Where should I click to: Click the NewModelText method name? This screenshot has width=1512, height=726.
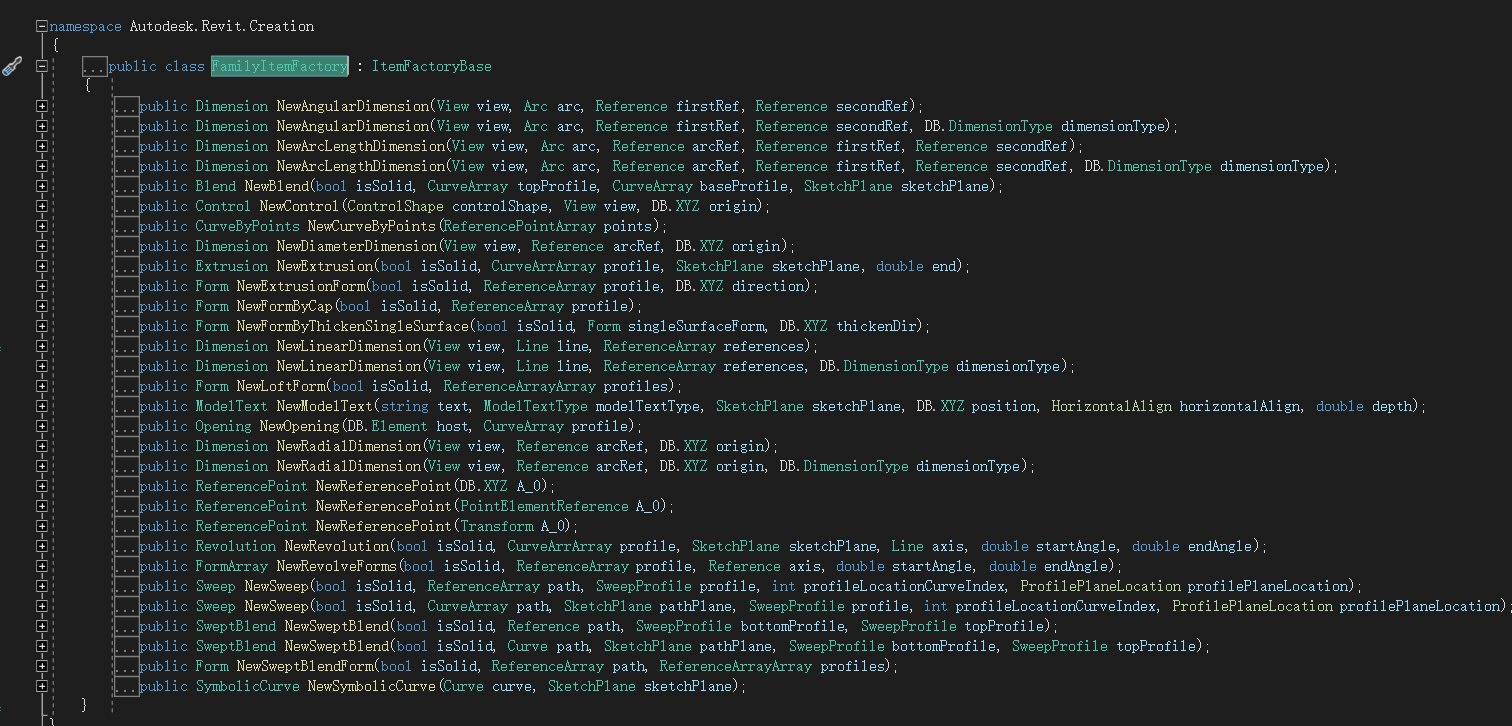coord(325,406)
